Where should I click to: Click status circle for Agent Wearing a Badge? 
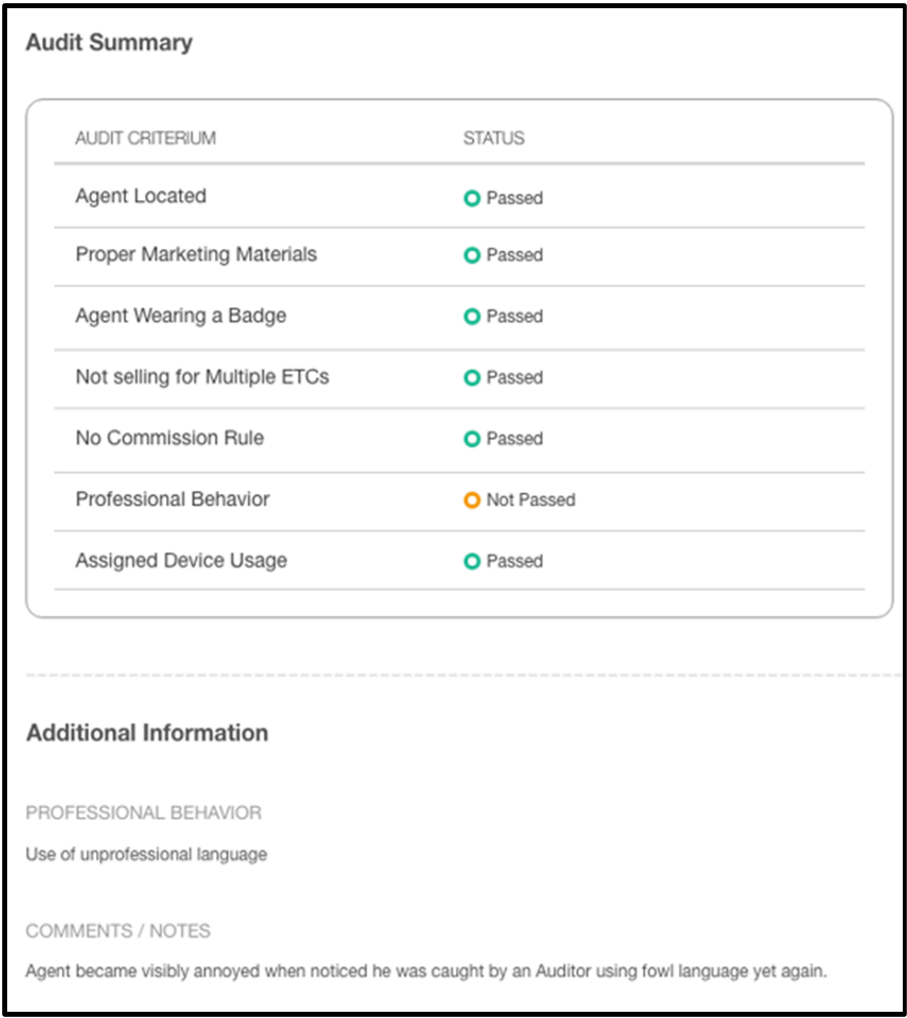(472, 316)
